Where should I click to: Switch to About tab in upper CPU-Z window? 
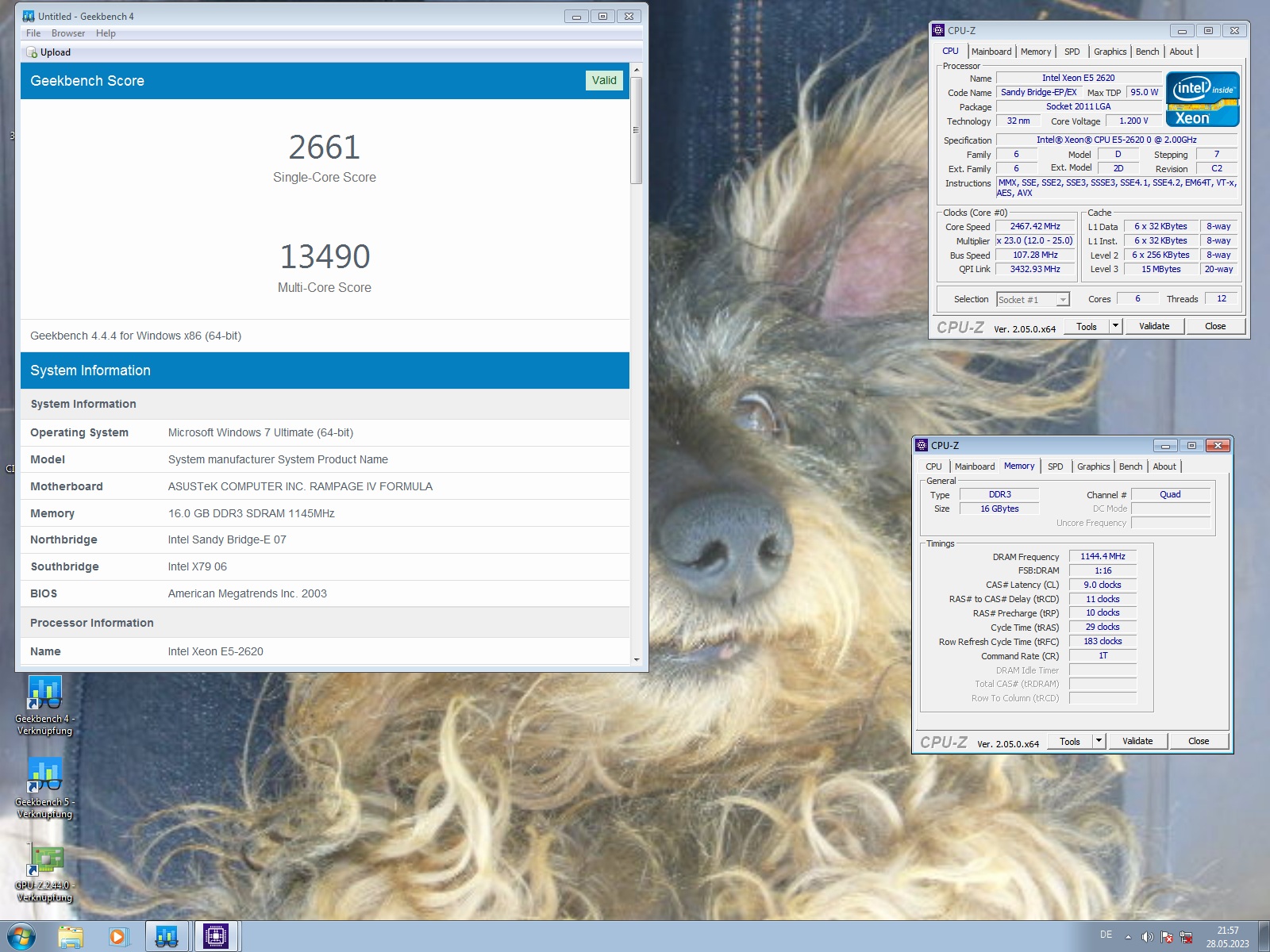click(x=1181, y=52)
